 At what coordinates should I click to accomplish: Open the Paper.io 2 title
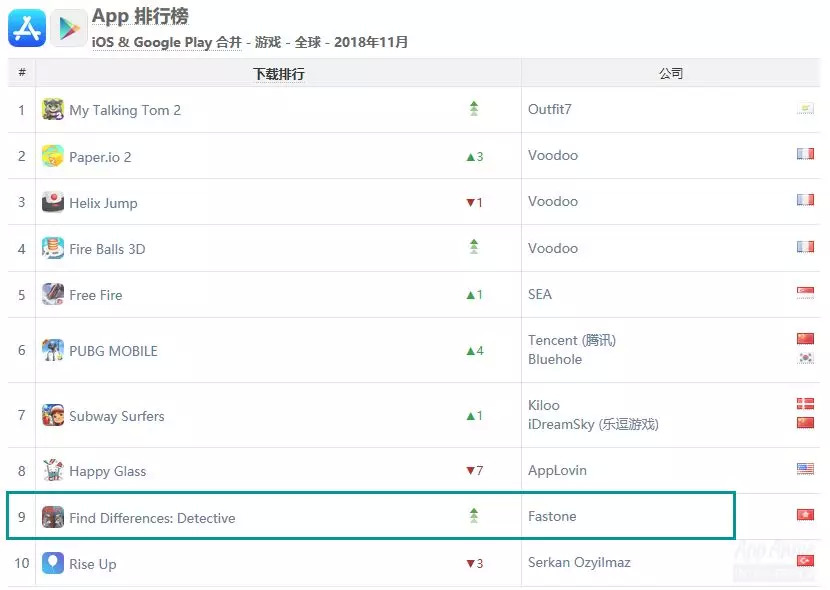(100, 157)
